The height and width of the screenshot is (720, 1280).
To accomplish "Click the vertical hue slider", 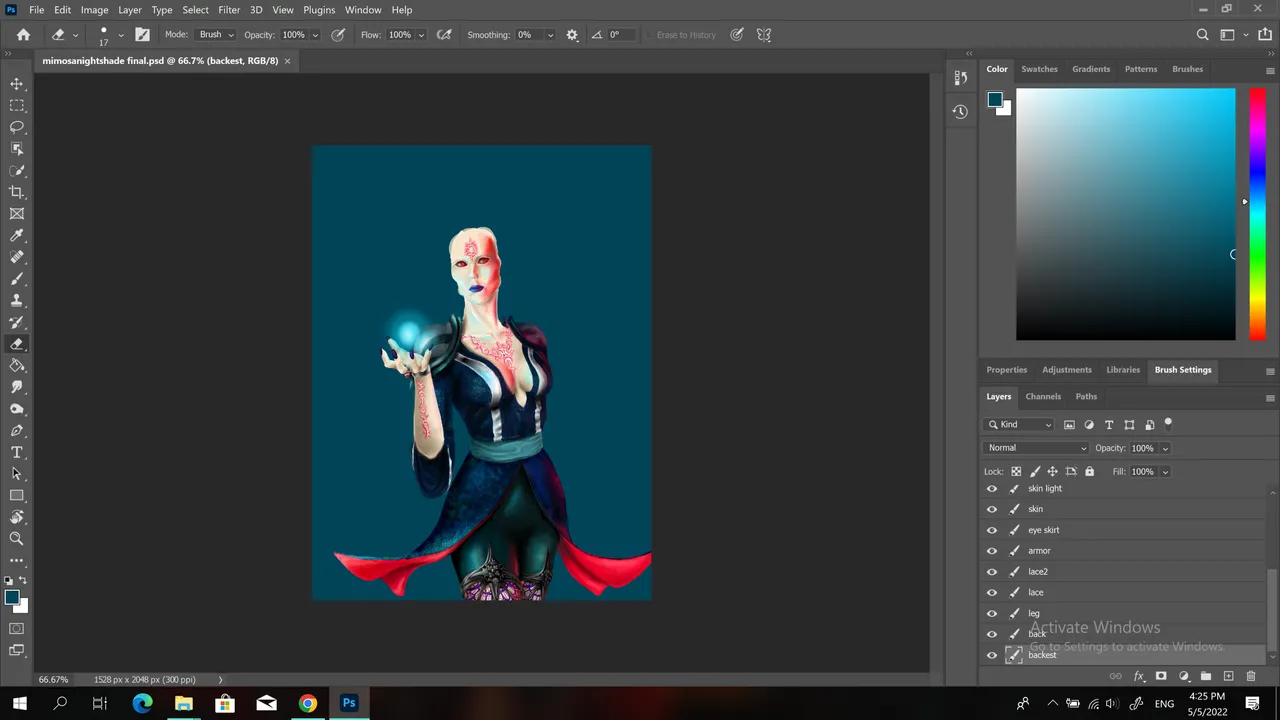I will [x=1257, y=214].
